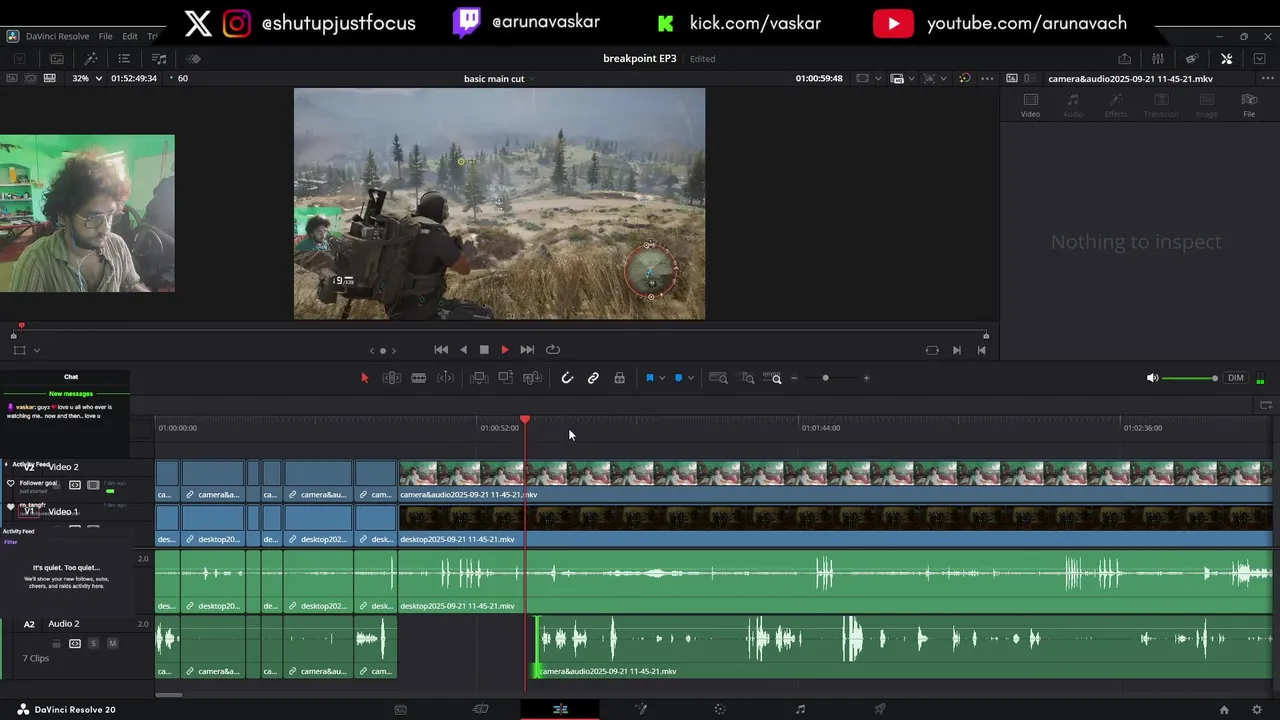Toggle auto track selector on Video 2
The height and width of the screenshot is (720, 1280).
(x=75, y=485)
